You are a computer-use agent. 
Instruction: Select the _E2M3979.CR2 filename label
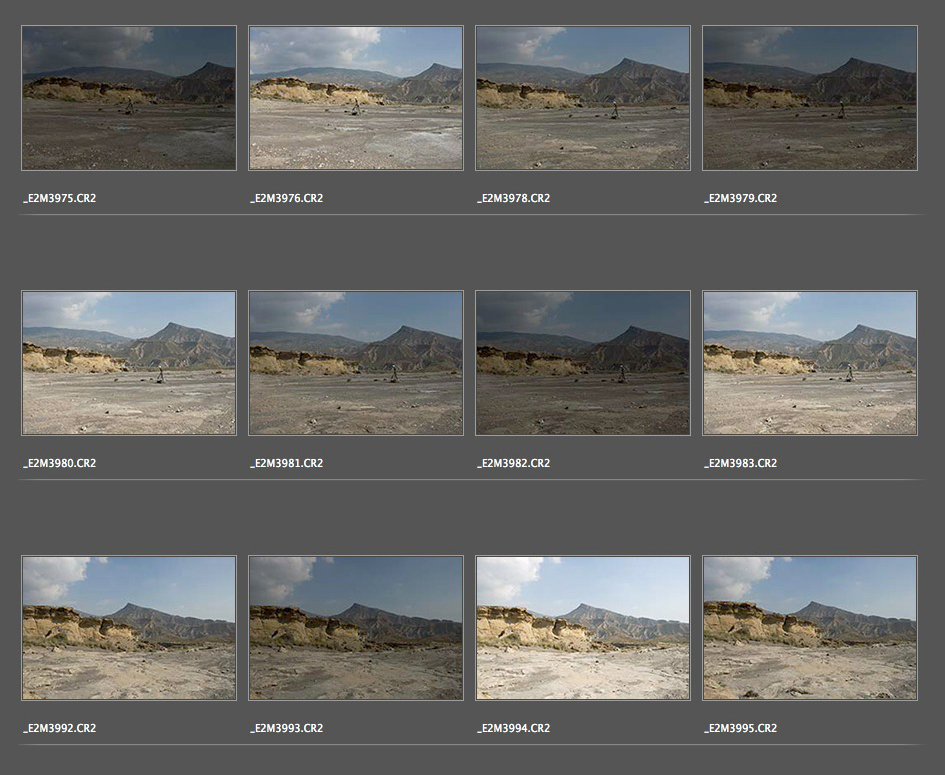pos(741,198)
